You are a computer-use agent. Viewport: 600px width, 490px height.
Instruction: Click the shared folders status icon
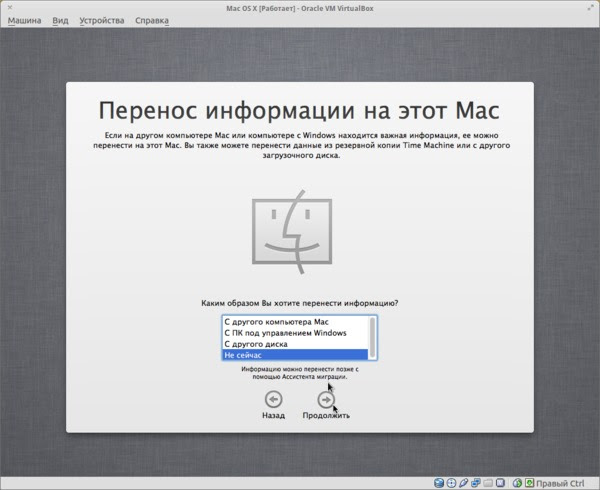coord(488,483)
